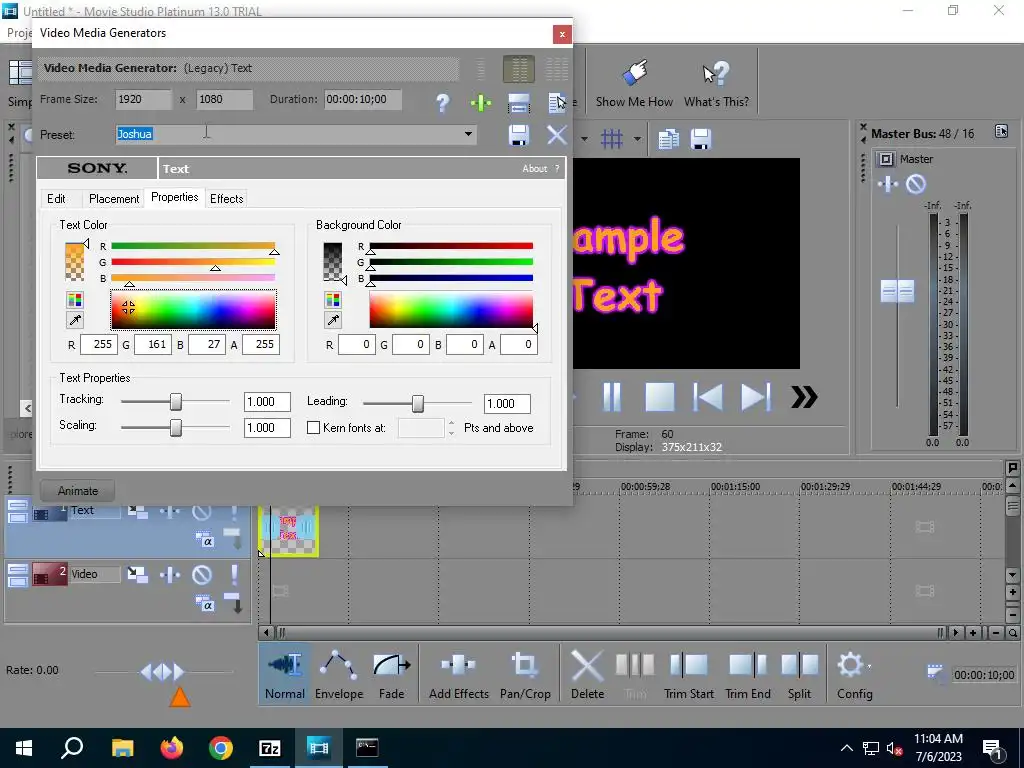Stop the preview playback
1024x768 pixels.
660,396
